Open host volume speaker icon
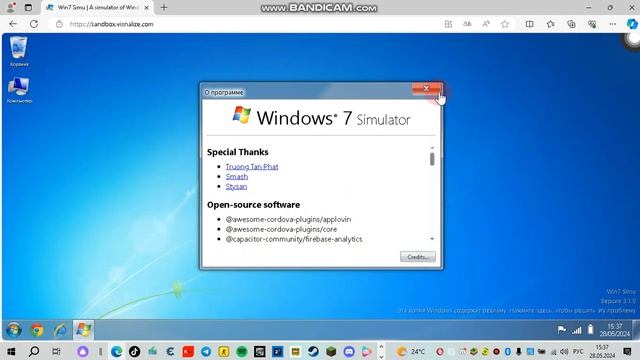 (x=564, y=352)
